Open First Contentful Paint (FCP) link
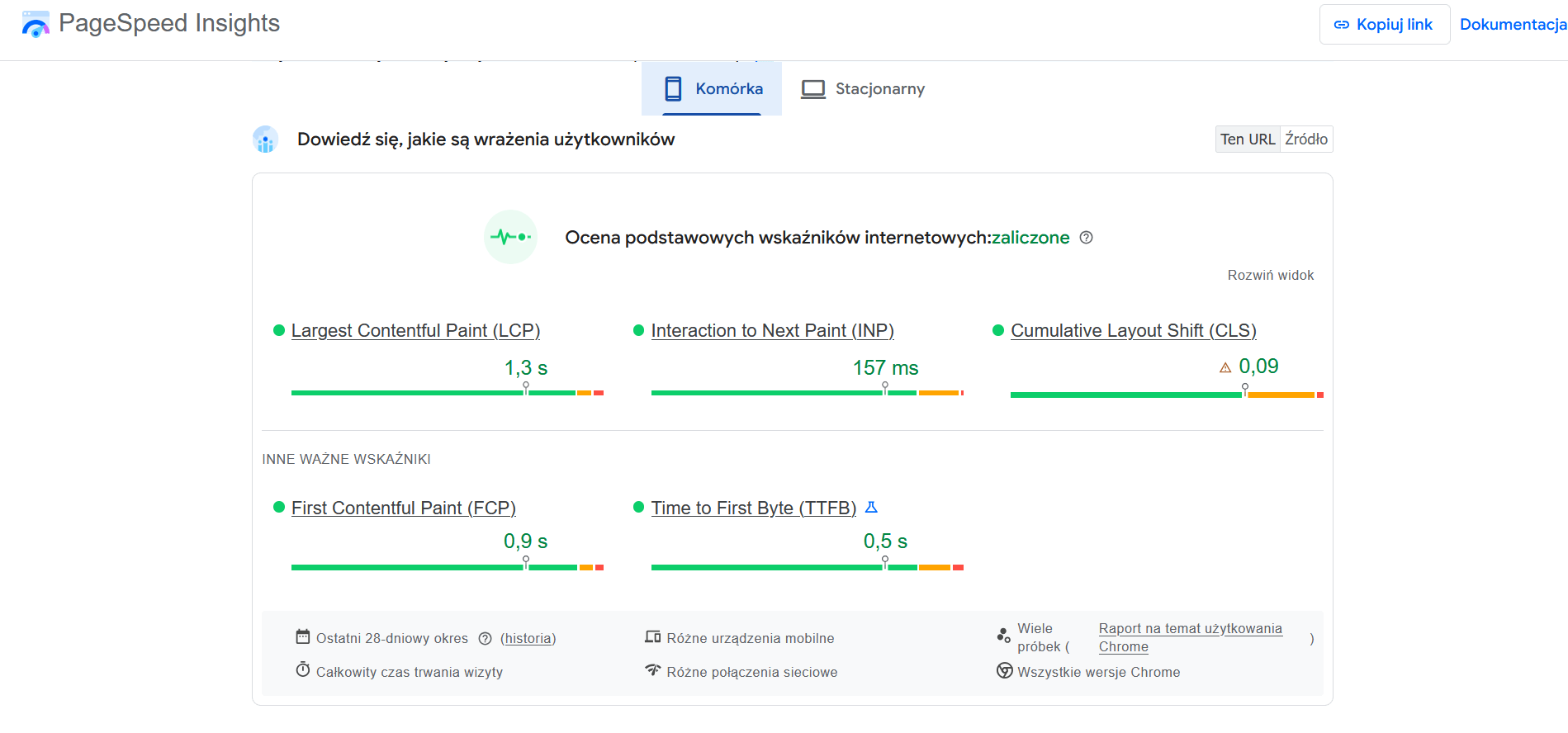 [x=404, y=508]
